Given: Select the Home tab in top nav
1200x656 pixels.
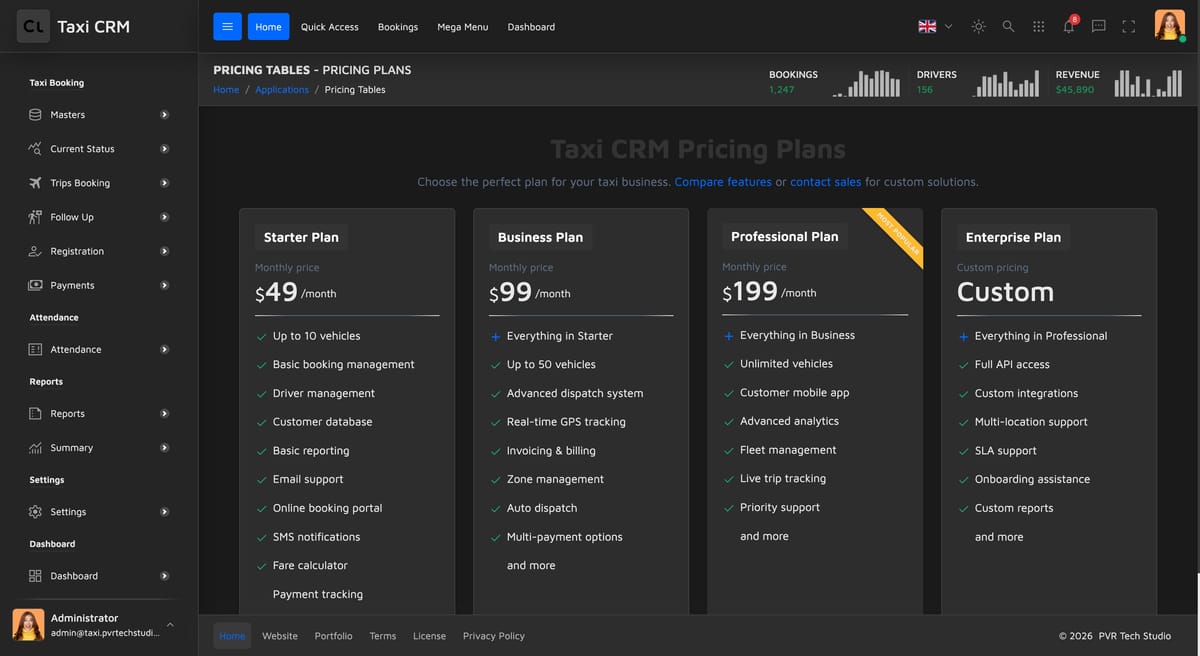Looking at the screenshot, I should (268, 27).
